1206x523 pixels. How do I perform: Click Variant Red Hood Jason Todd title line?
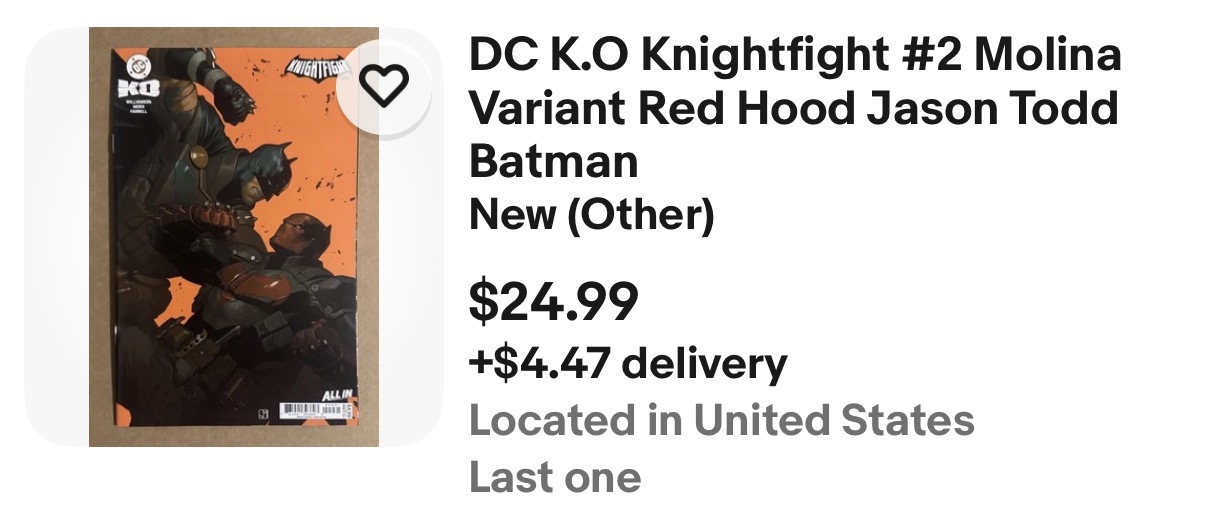pyautogui.click(x=793, y=108)
